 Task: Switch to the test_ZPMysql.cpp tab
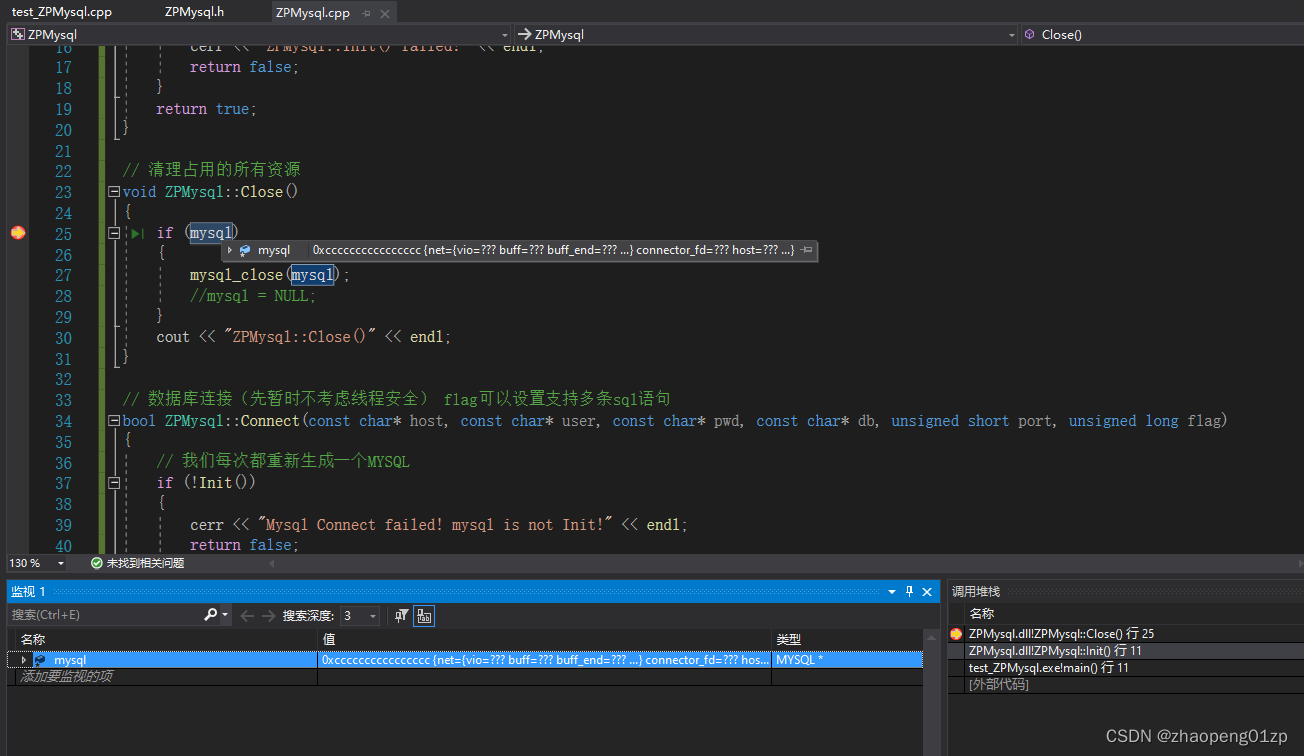click(x=62, y=12)
